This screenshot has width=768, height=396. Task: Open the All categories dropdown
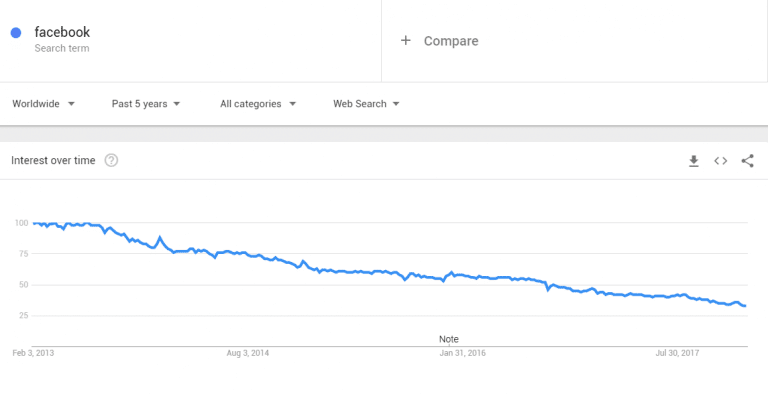(258, 104)
